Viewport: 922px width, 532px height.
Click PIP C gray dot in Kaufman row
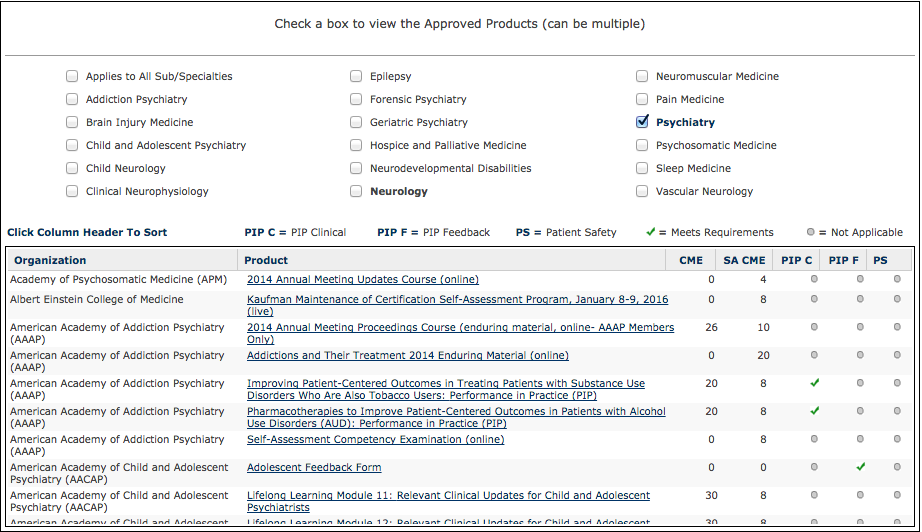pyautogui.click(x=814, y=299)
